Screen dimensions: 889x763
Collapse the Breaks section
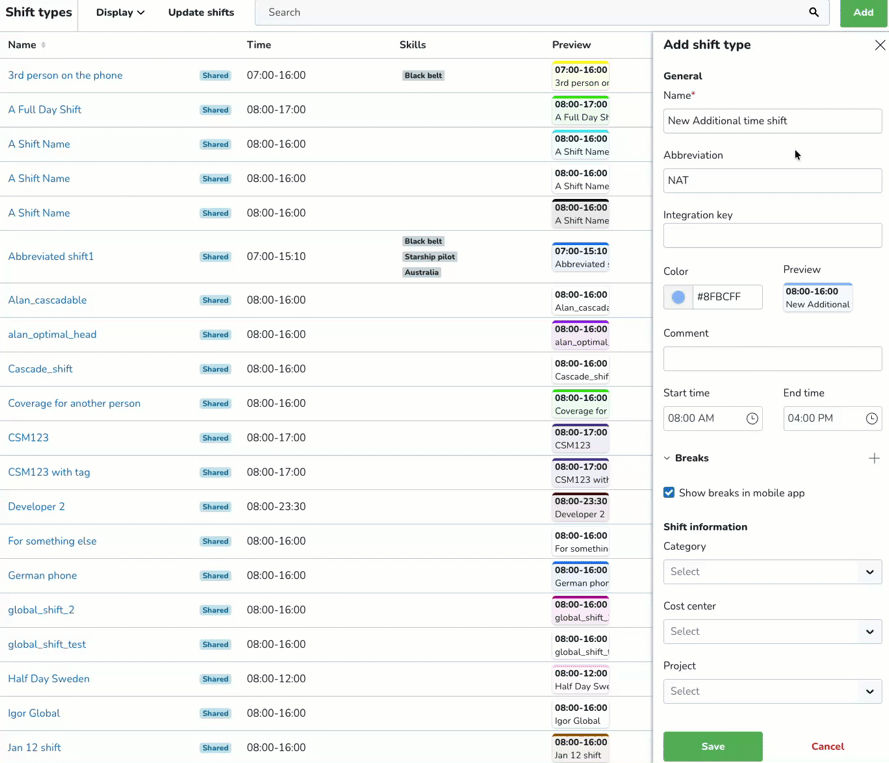click(667, 458)
